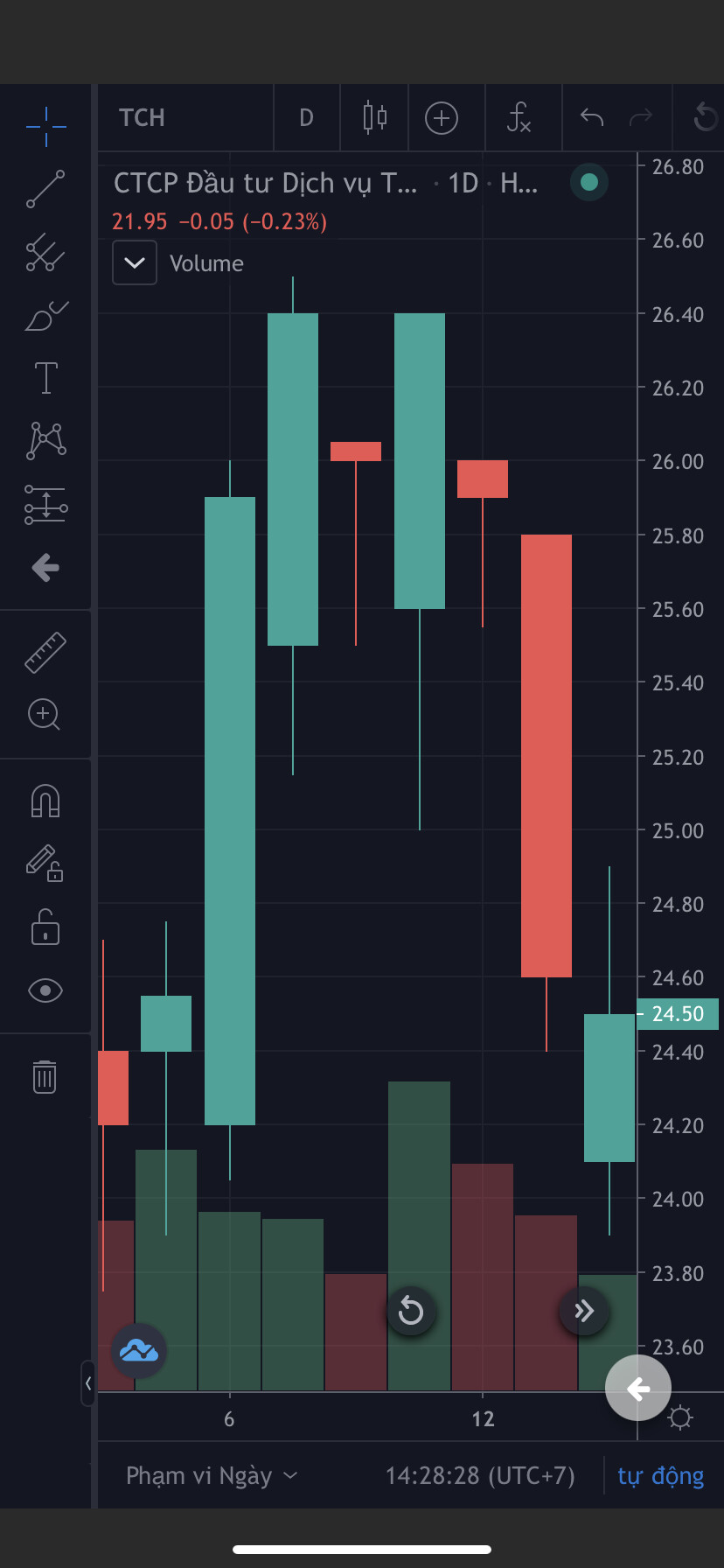Toggle lock all drawing tools

(x=45, y=927)
